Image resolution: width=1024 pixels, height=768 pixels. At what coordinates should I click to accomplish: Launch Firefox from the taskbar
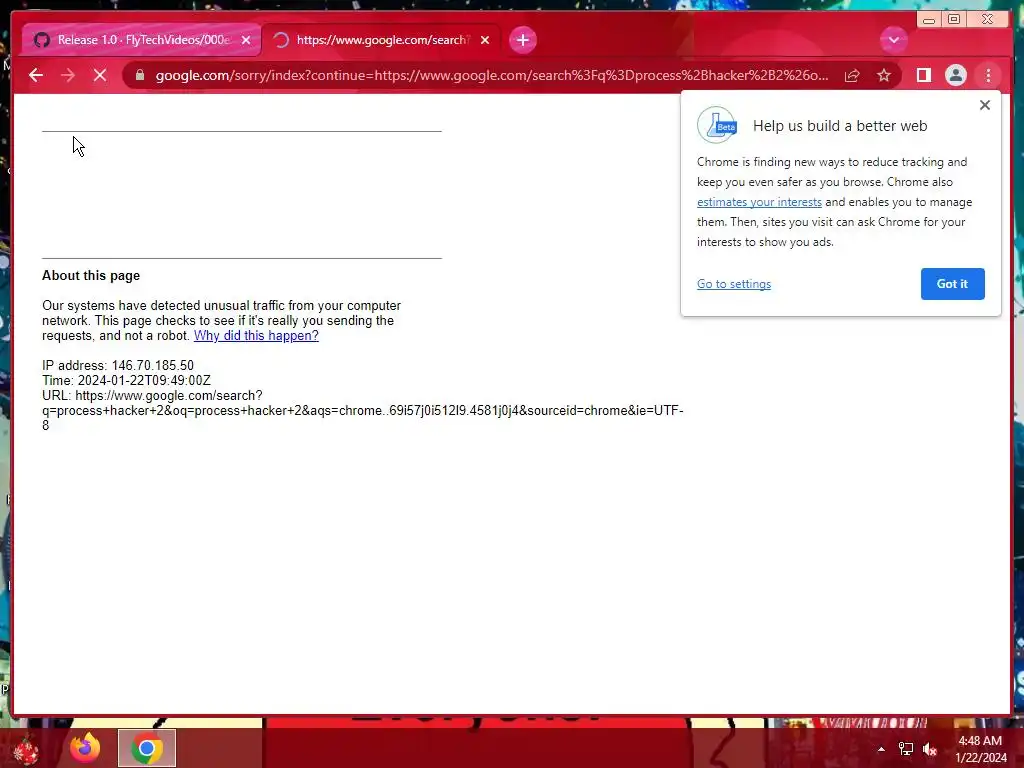86,748
